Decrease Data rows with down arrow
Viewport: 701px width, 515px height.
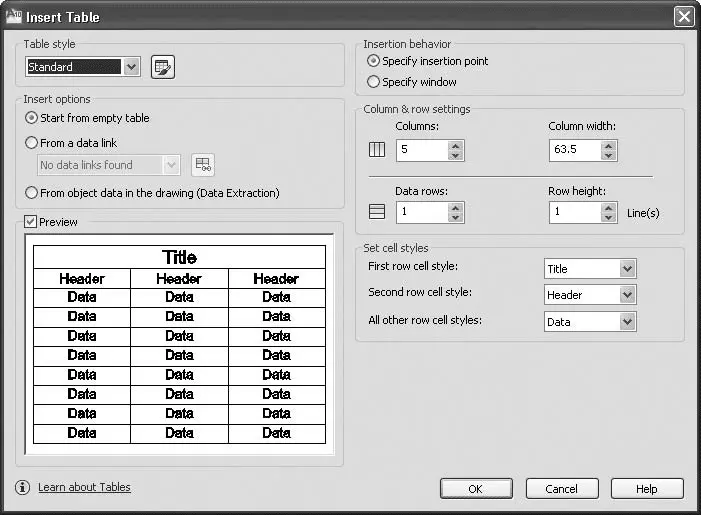pos(456,217)
